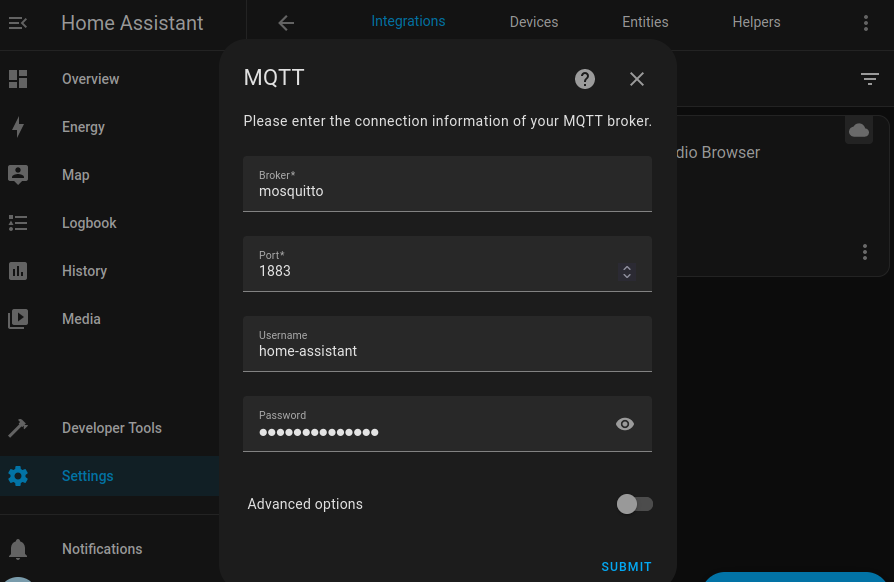Screen dimensions: 894x582
Task: Adjust the Port number stepper arrows
Action: pyautogui.click(x=627, y=272)
